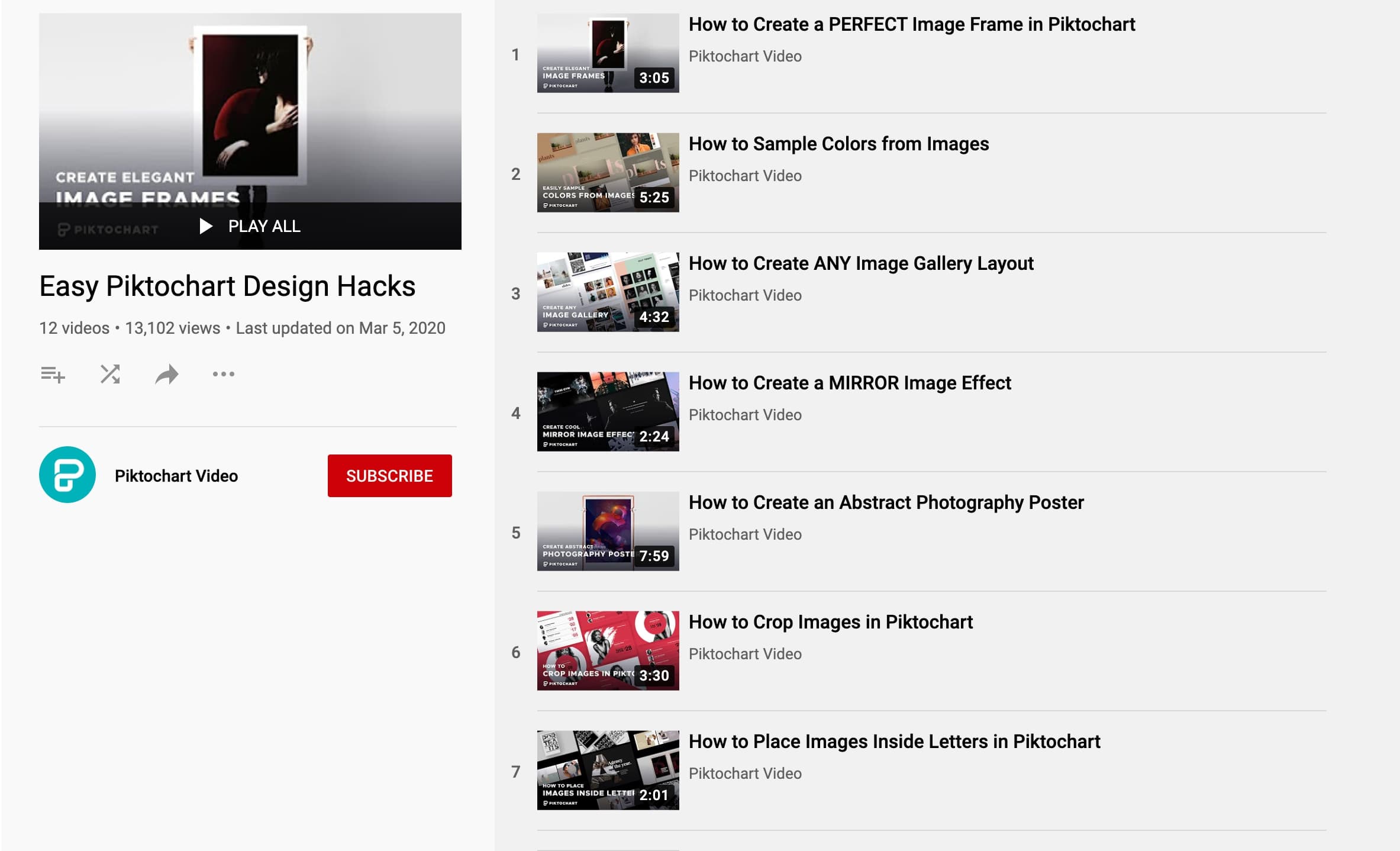
Task: Open 'How to Create a MIRROR Image Effect' title
Action: click(850, 383)
